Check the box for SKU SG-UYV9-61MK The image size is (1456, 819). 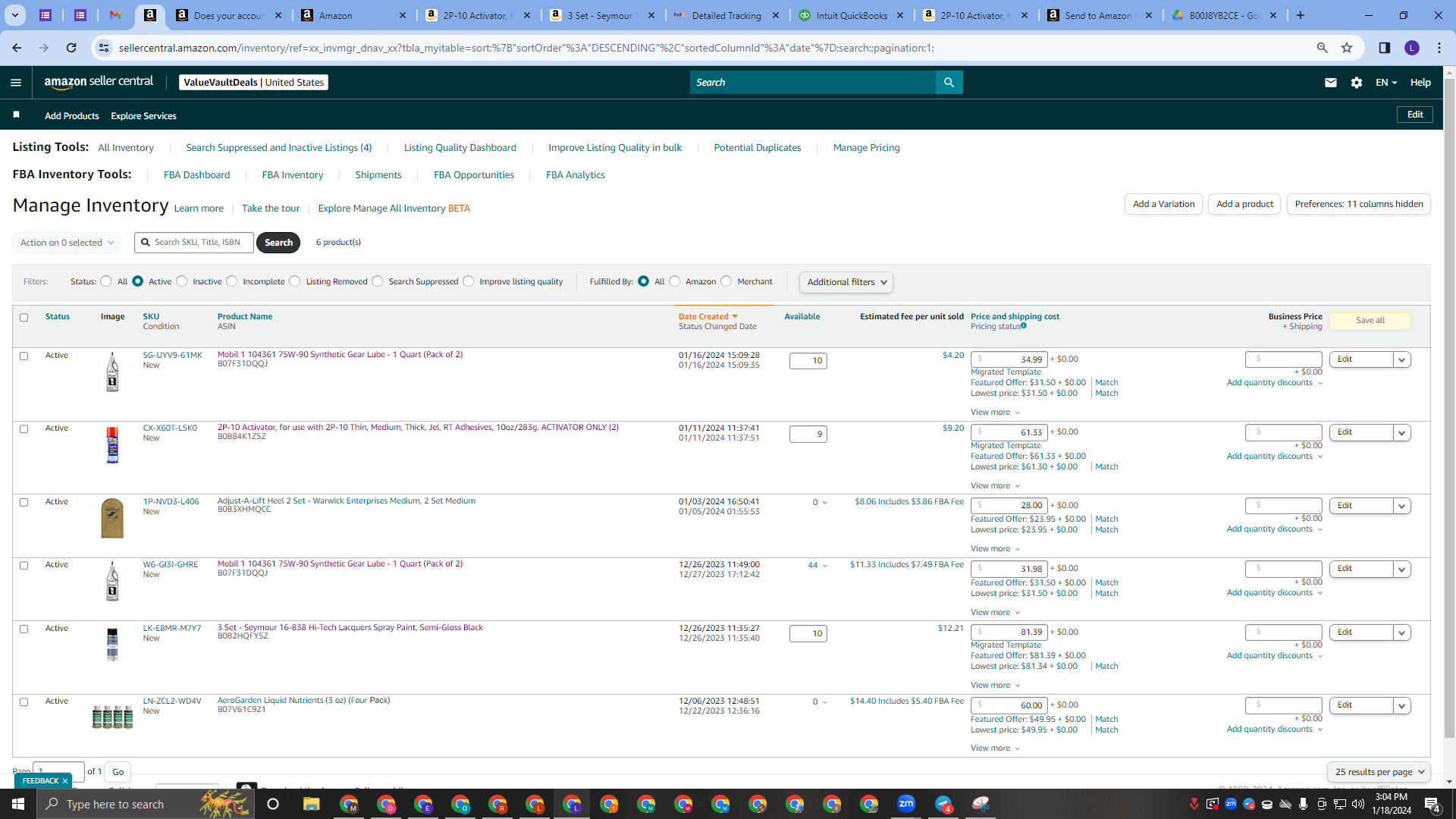tap(24, 356)
